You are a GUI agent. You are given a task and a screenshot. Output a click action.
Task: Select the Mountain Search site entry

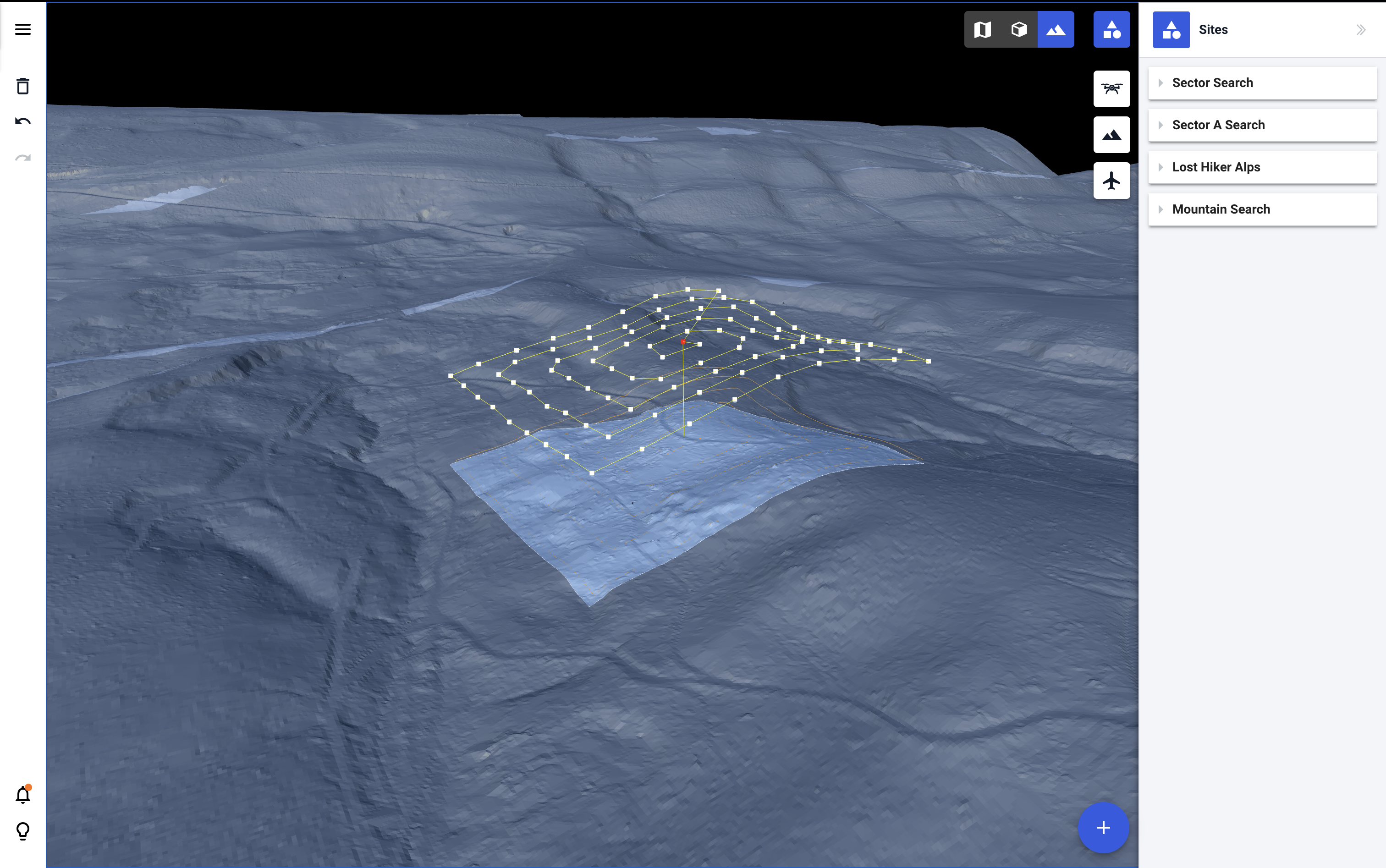(1221, 209)
